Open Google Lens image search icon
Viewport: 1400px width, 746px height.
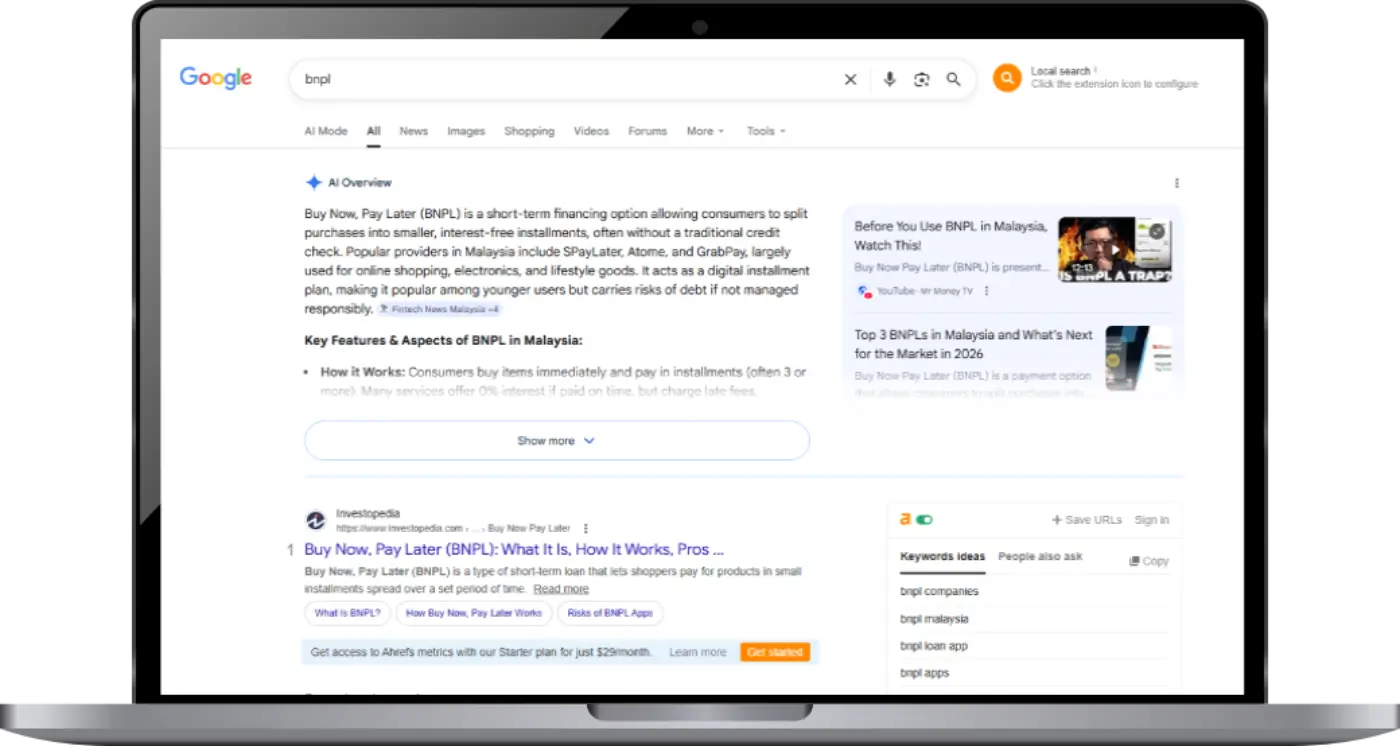pyautogui.click(x=921, y=79)
